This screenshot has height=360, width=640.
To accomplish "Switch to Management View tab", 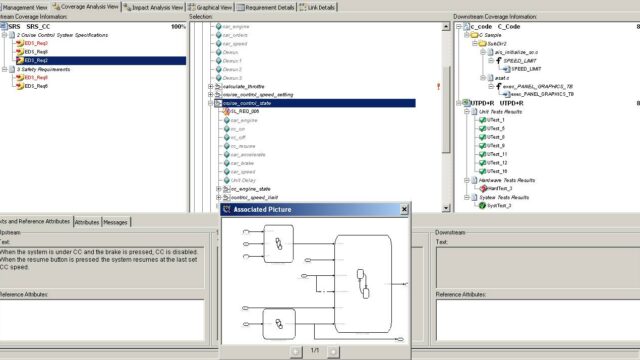I will pos(24,7).
